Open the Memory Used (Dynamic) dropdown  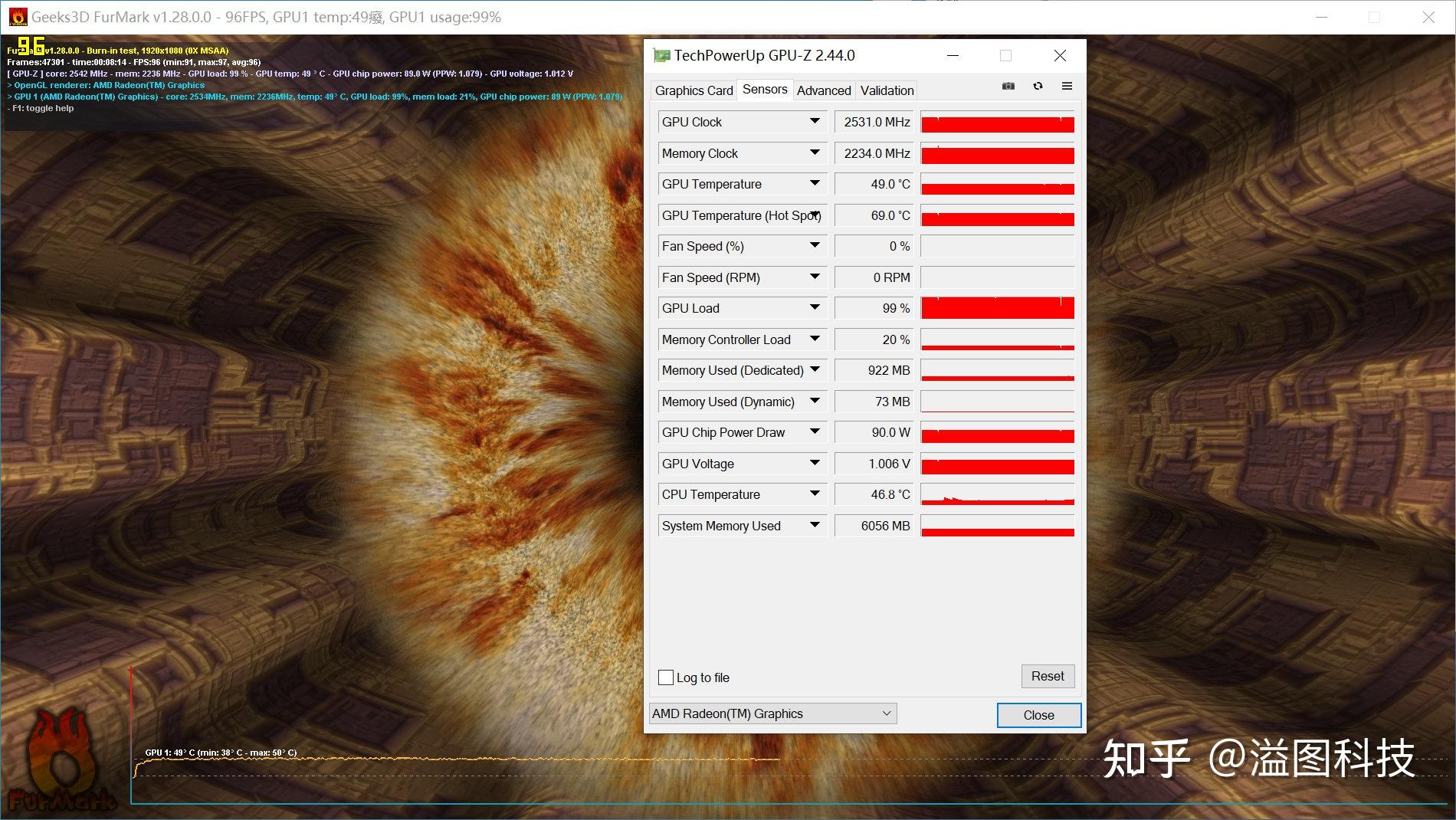click(x=815, y=401)
